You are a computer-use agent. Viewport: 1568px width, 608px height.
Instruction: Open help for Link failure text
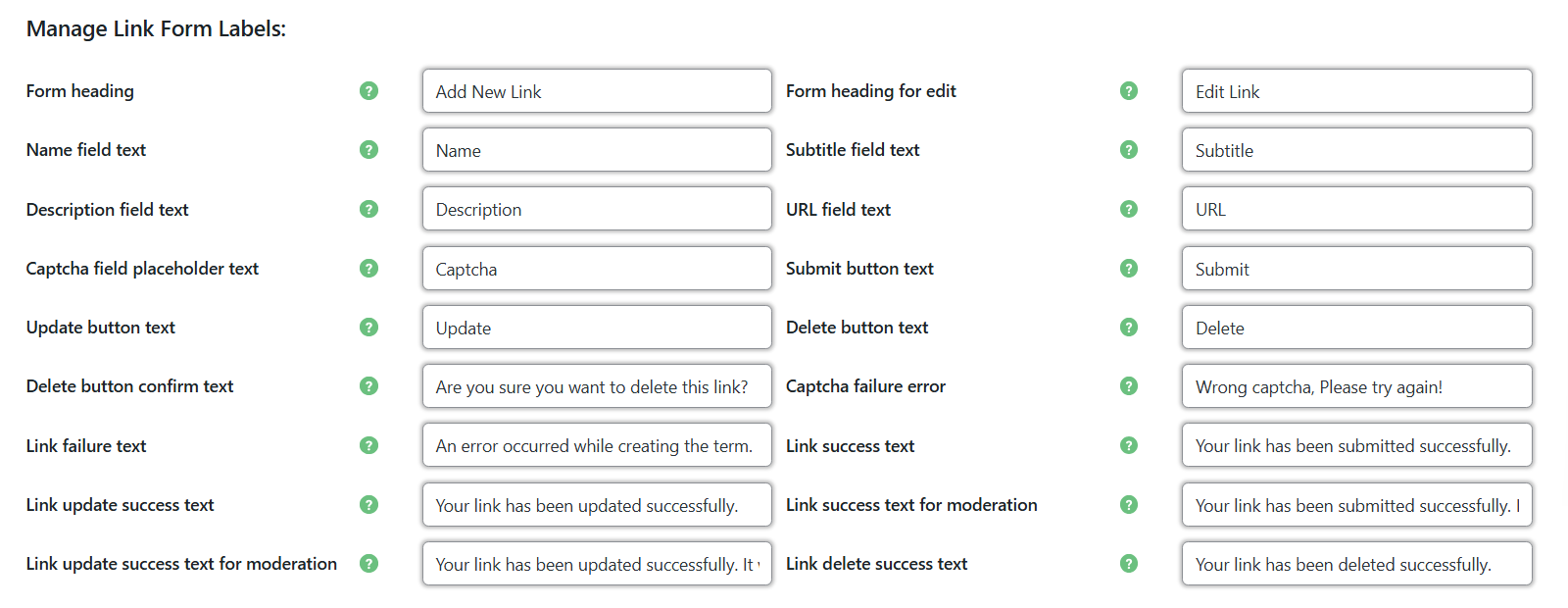point(369,445)
